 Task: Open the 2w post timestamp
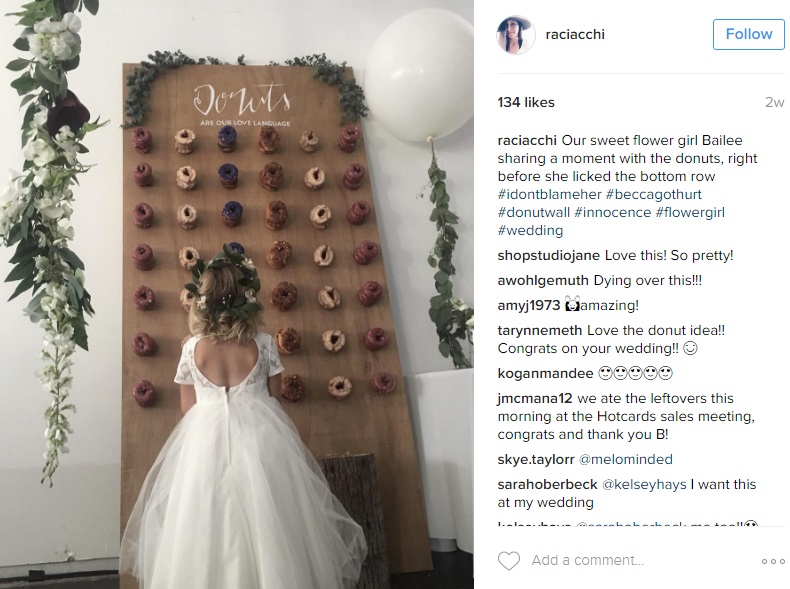point(774,102)
